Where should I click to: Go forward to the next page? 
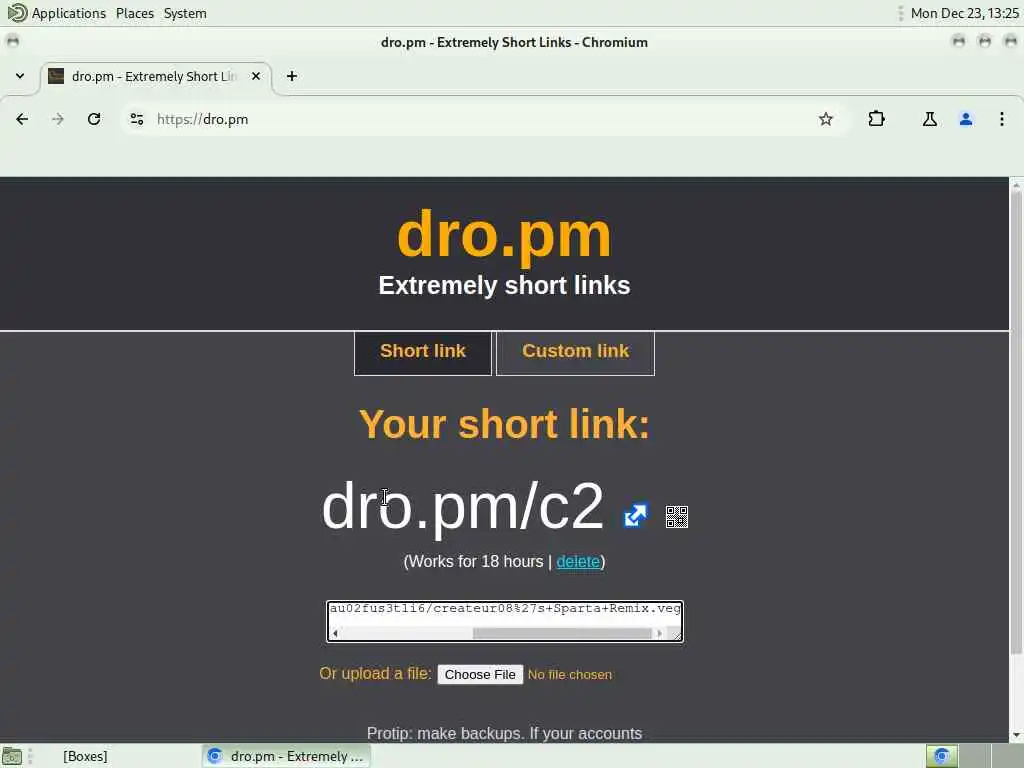(x=58, y=119)
